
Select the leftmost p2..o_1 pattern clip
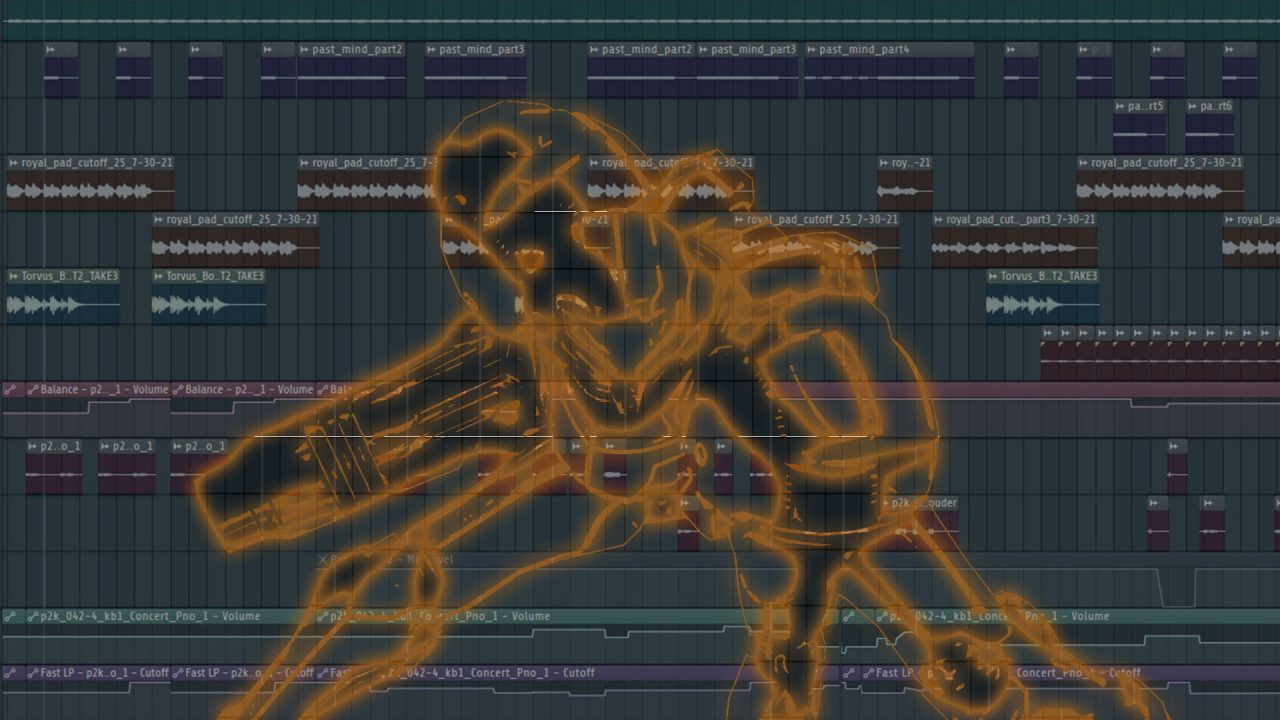point(54,468)
